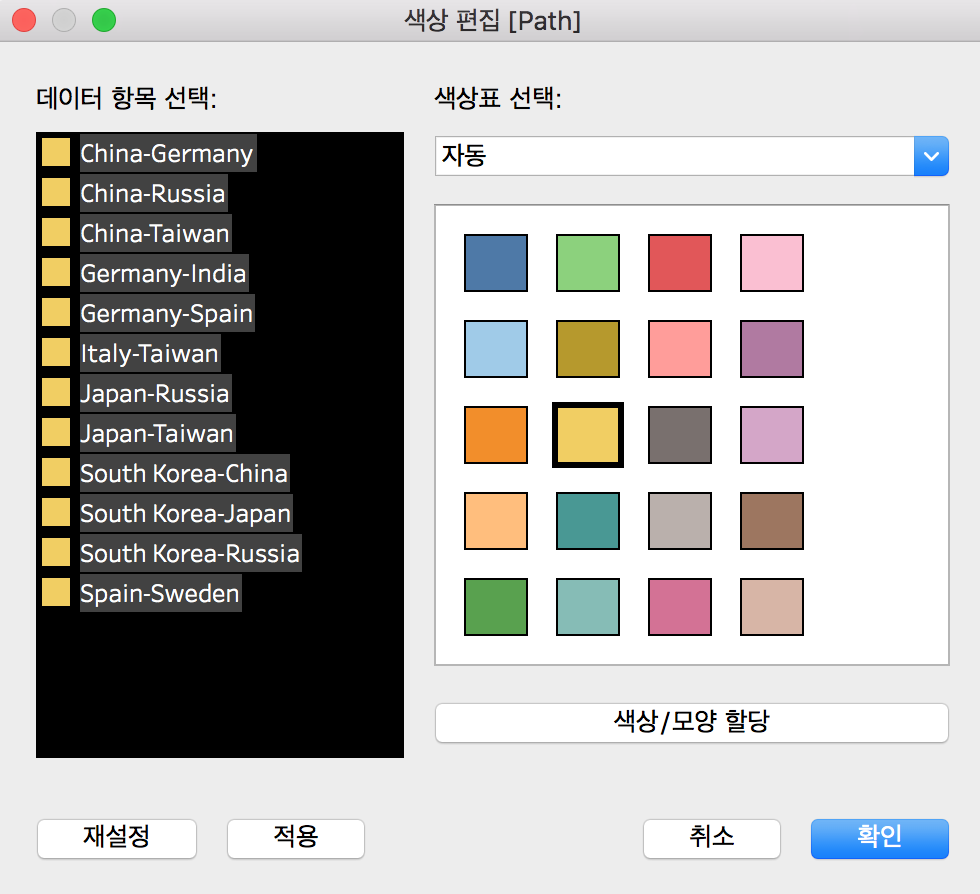The image size is (980, 894).
Task: Pick the salmon pink palette swatch
Action: (679, 349)
